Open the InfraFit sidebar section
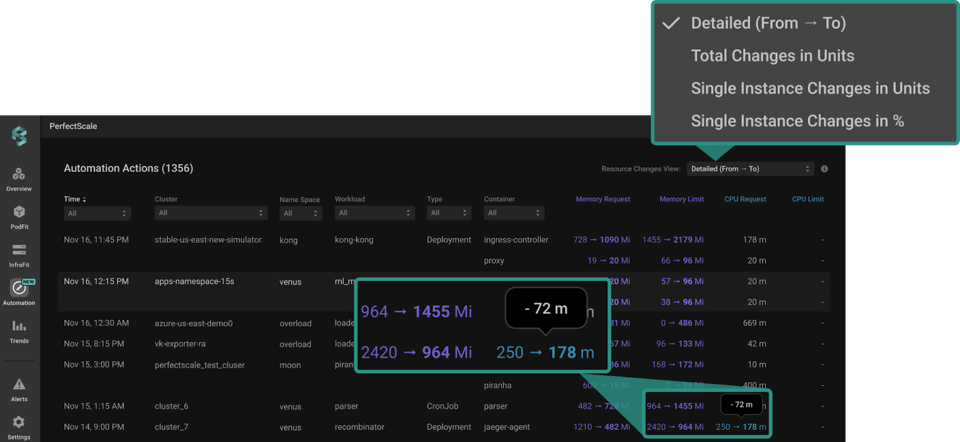Viewport: 960px width, 442px height. click(19, 256)
